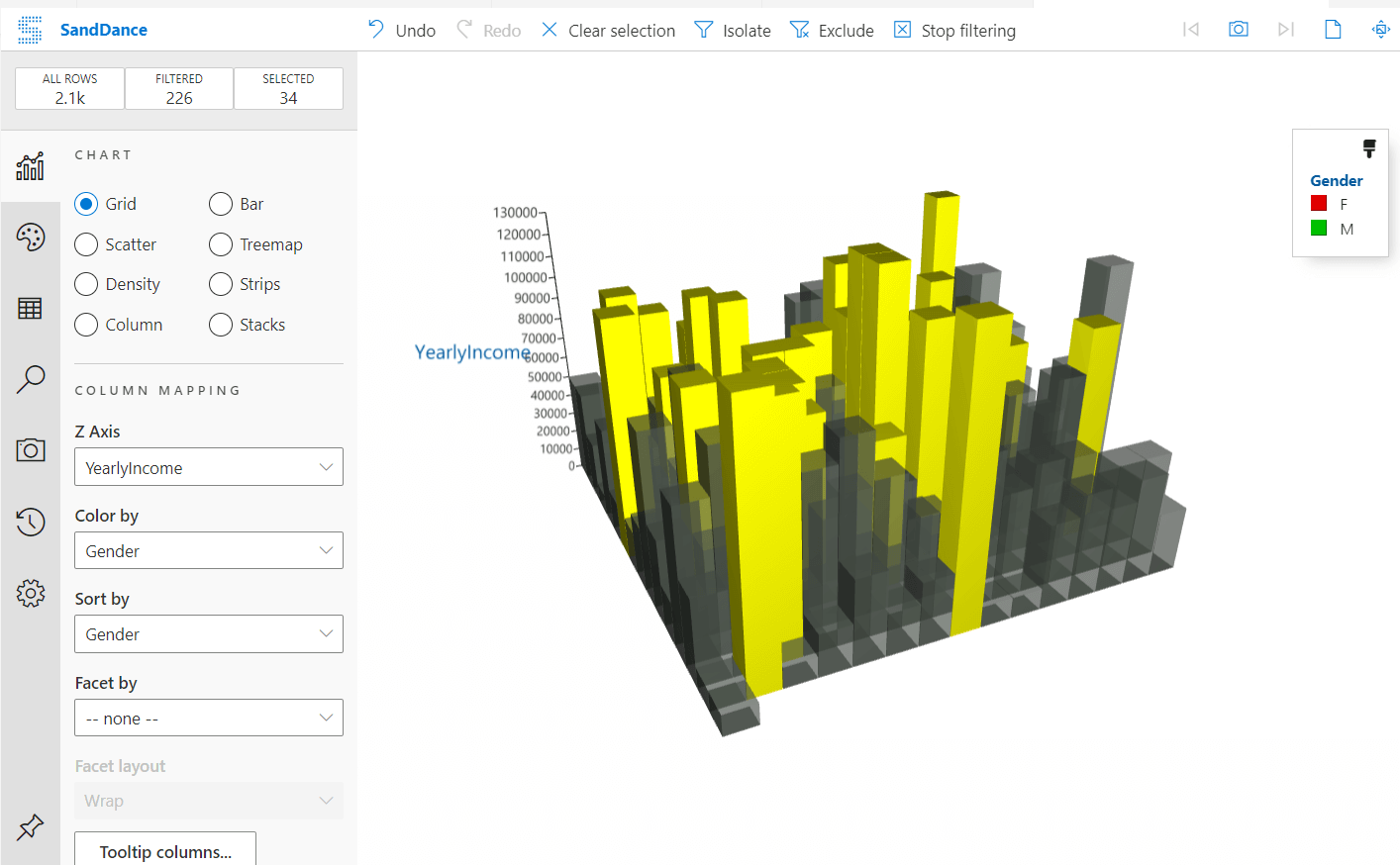Select the Scatter chart radio button
Viewport: 1400px width, 865px height.
click(87, 244)
